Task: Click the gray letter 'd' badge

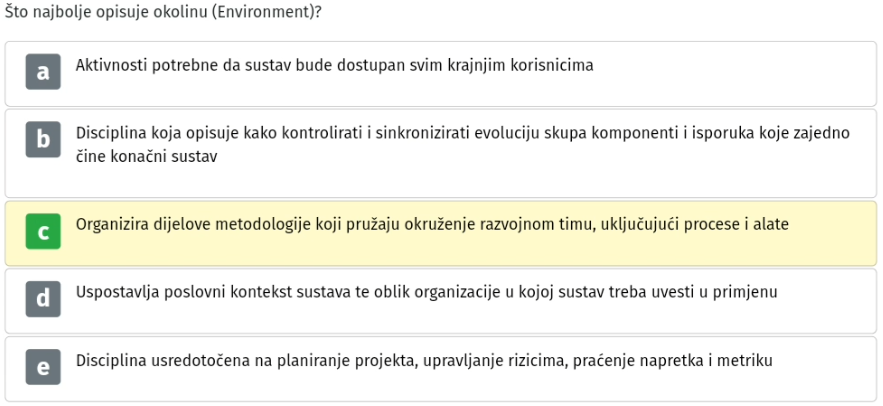Action: pyautogui.click(x=43, y=299)
